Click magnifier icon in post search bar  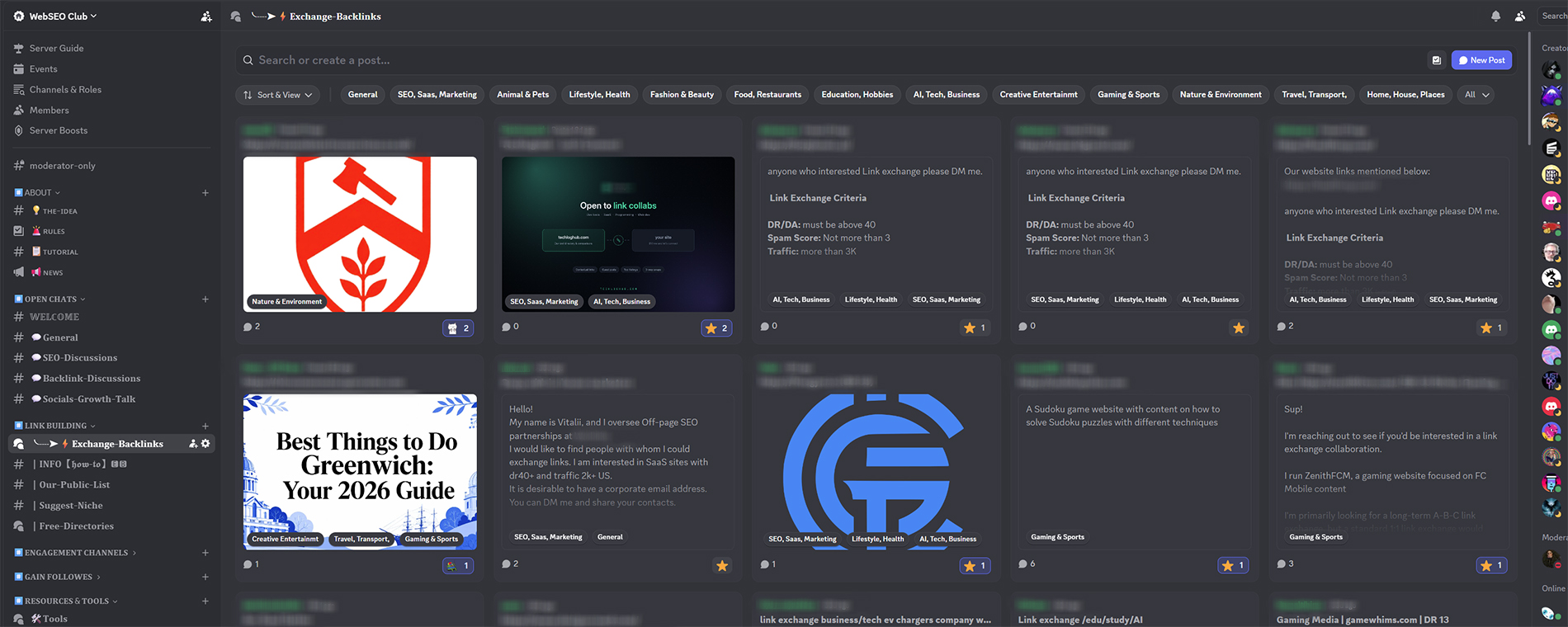click(x=248, y=60)
